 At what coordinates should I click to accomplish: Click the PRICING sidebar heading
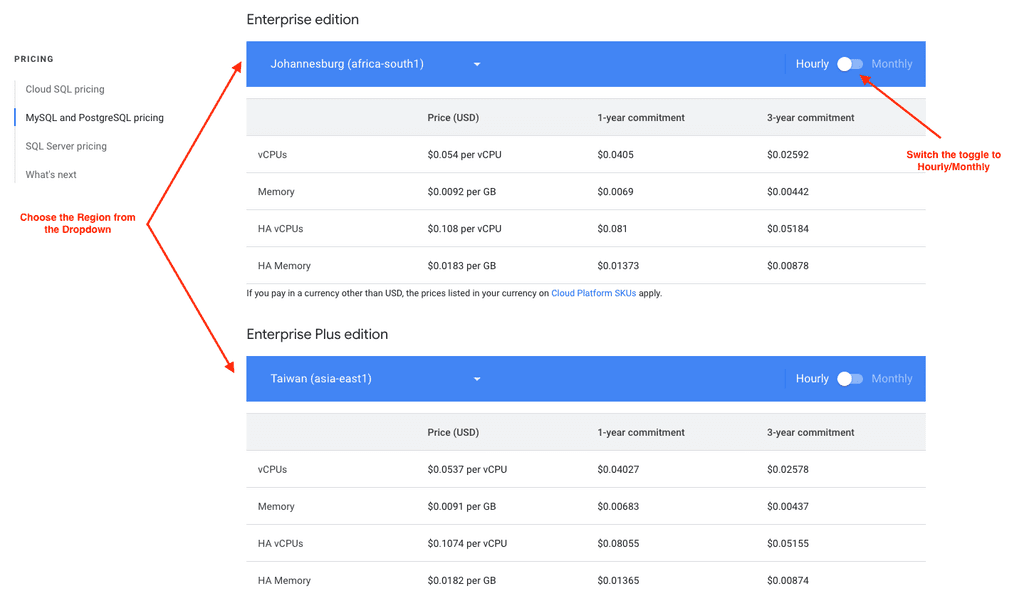[x=33, y=59]
